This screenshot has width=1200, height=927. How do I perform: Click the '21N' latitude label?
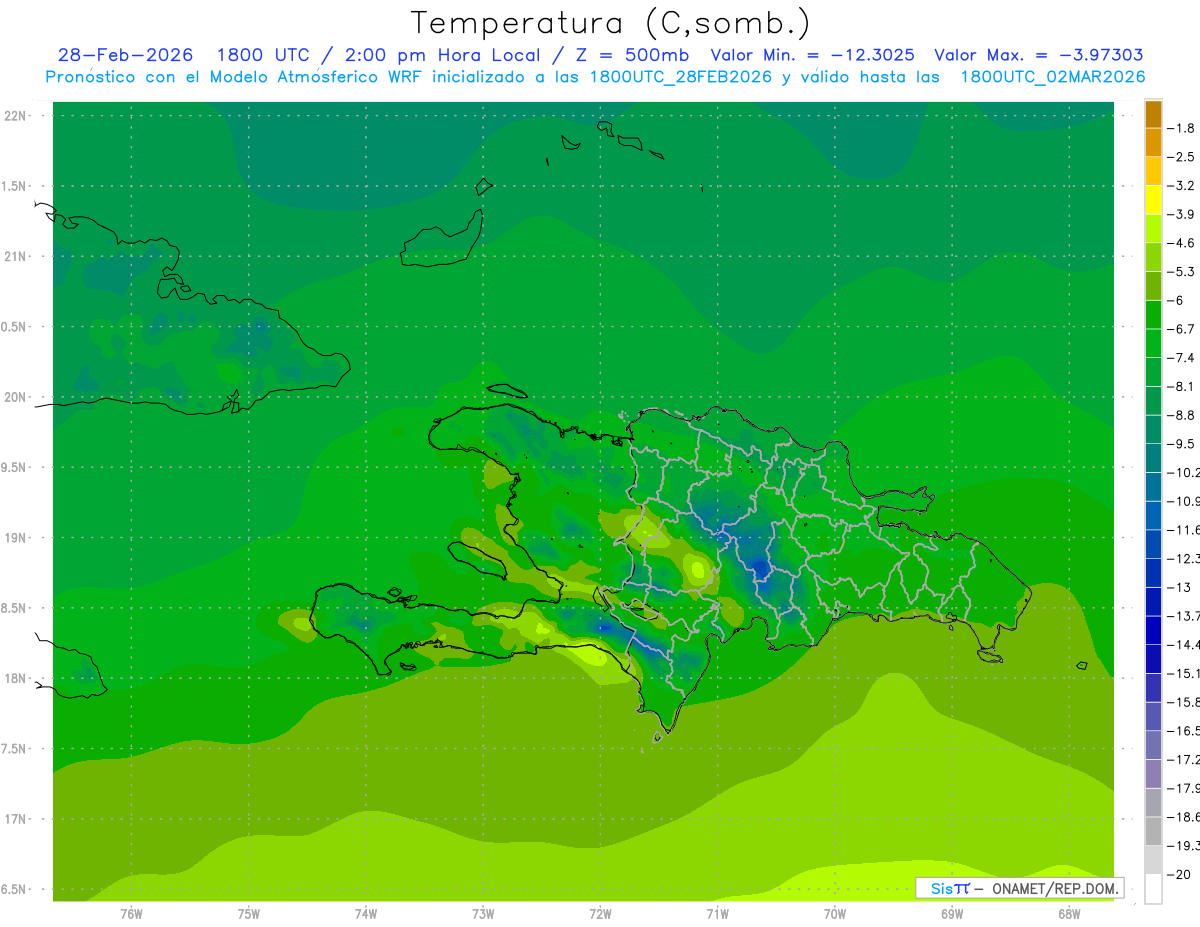click(15, 256)
